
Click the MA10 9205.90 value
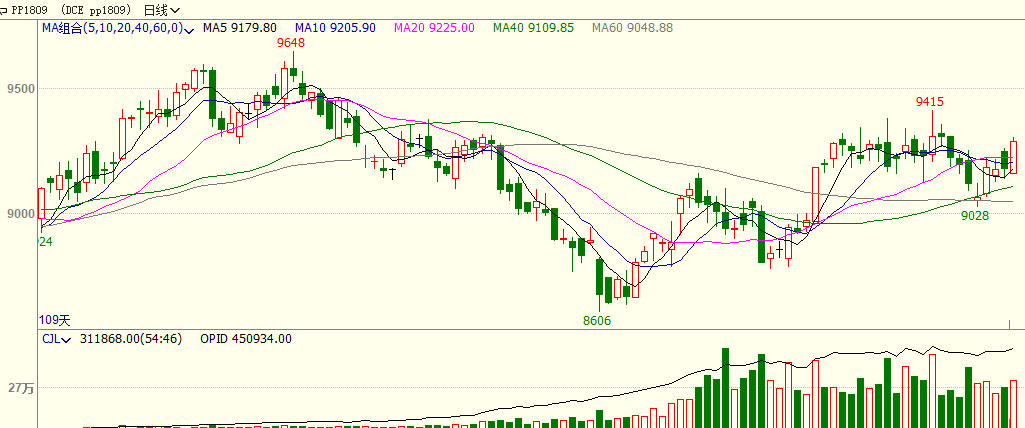pyautogui.click(x=335, y=28)
